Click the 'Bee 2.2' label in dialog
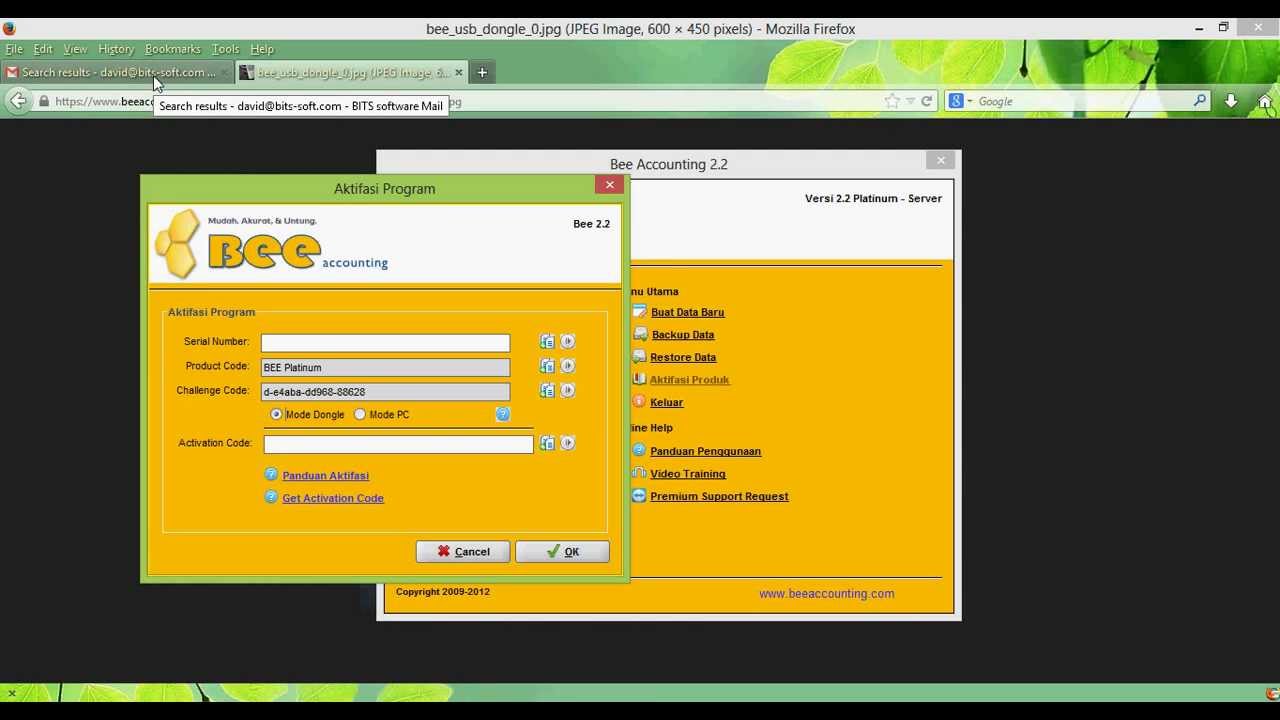The height and width of the screenshot is (720, 1280). click(x=591, y=224)
